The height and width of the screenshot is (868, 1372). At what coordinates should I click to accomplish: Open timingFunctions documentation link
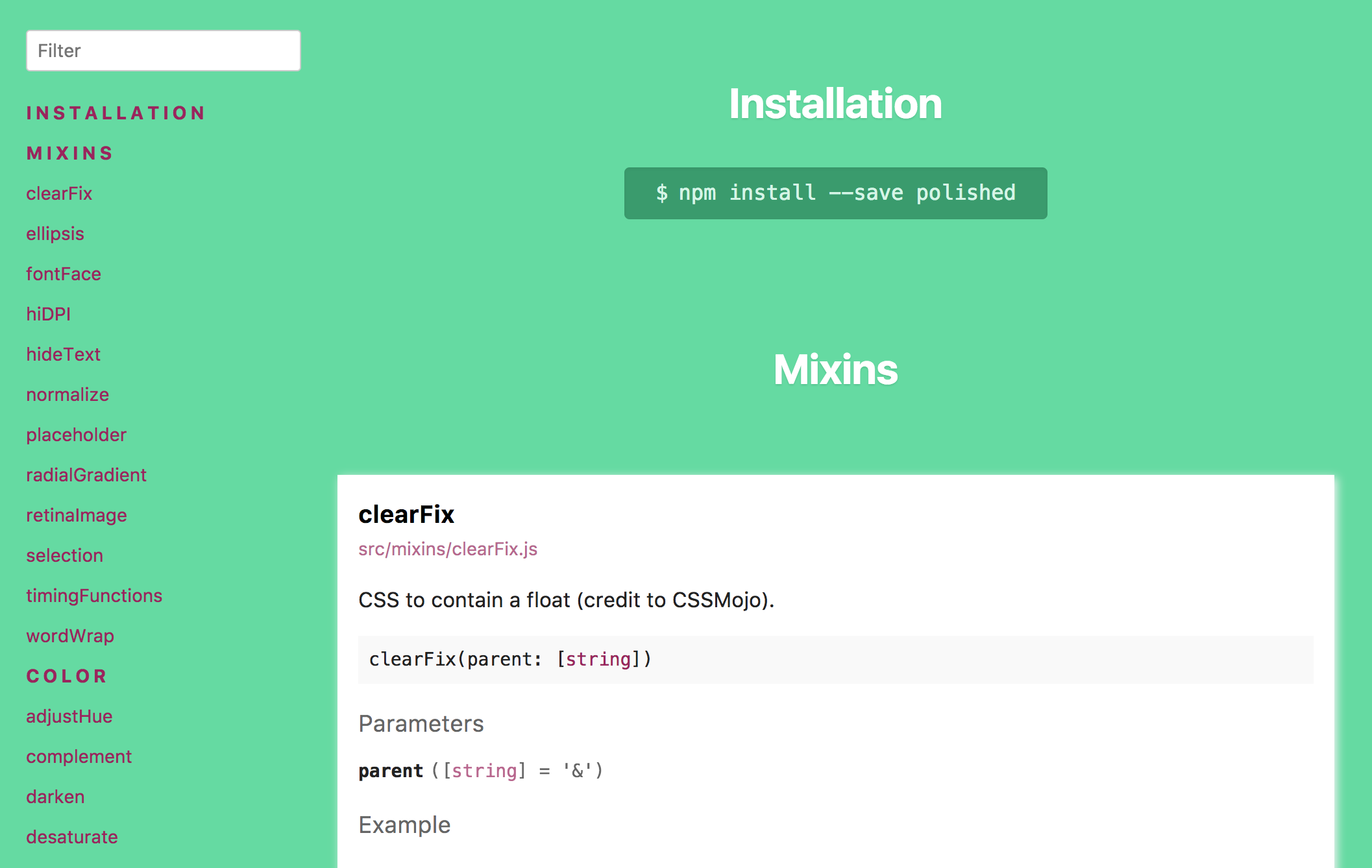94,596
